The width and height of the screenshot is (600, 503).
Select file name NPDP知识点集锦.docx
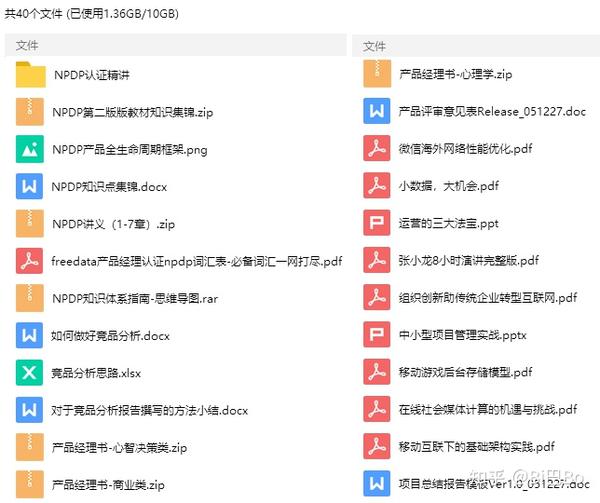point(109,187)
